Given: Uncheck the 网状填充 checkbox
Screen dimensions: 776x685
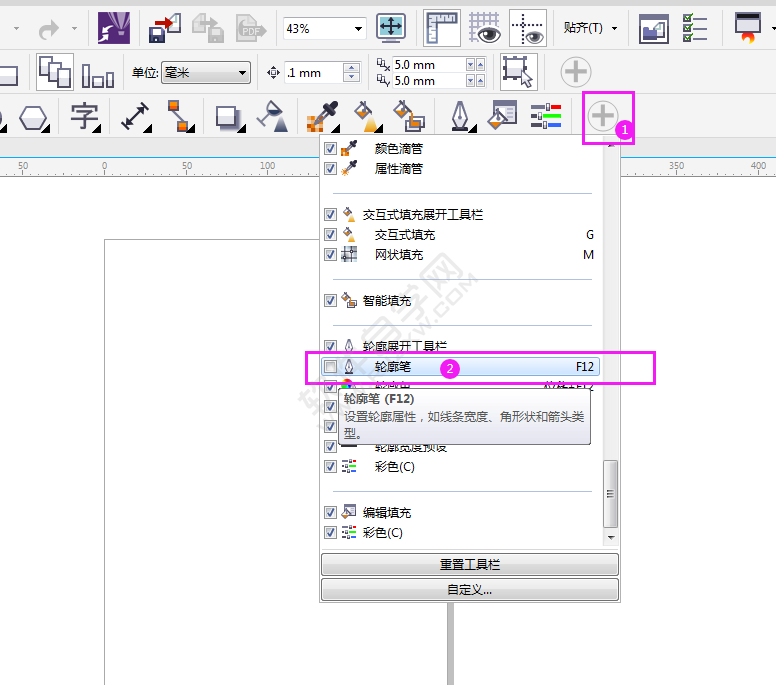Looking at the screenshot, I should 331,254.
